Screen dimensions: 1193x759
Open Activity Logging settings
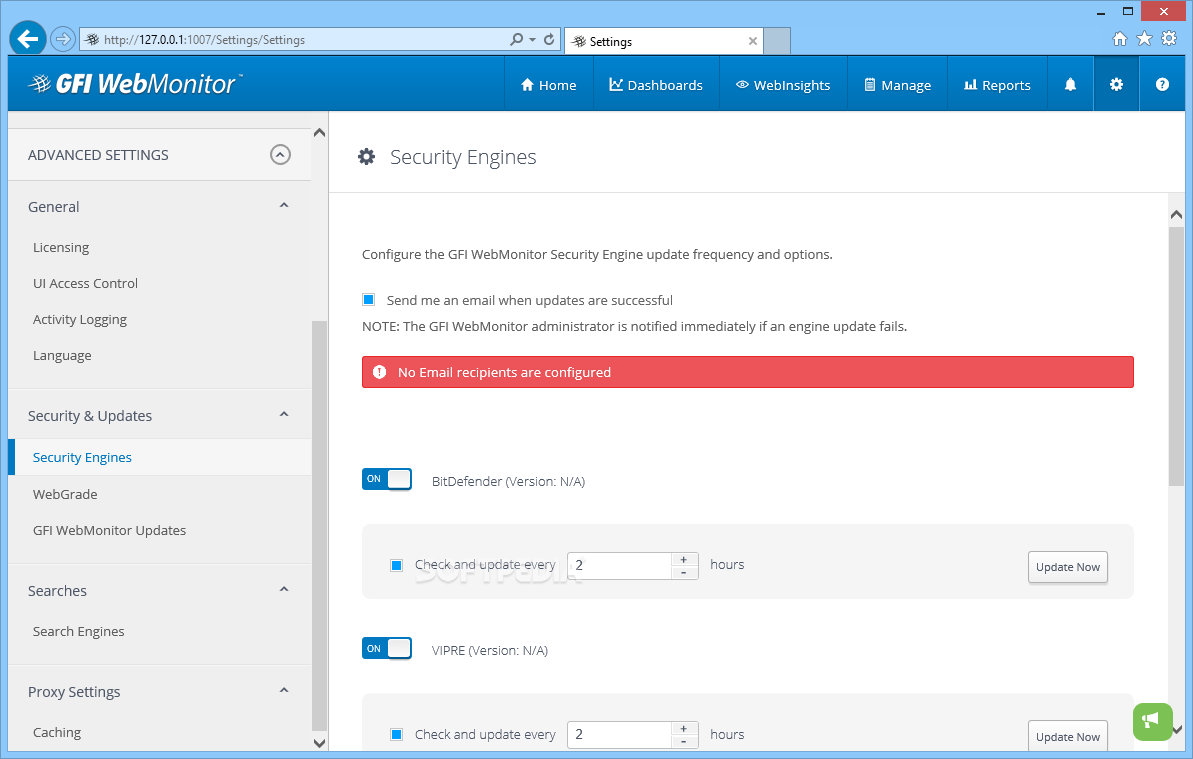(x=80, y=319)
